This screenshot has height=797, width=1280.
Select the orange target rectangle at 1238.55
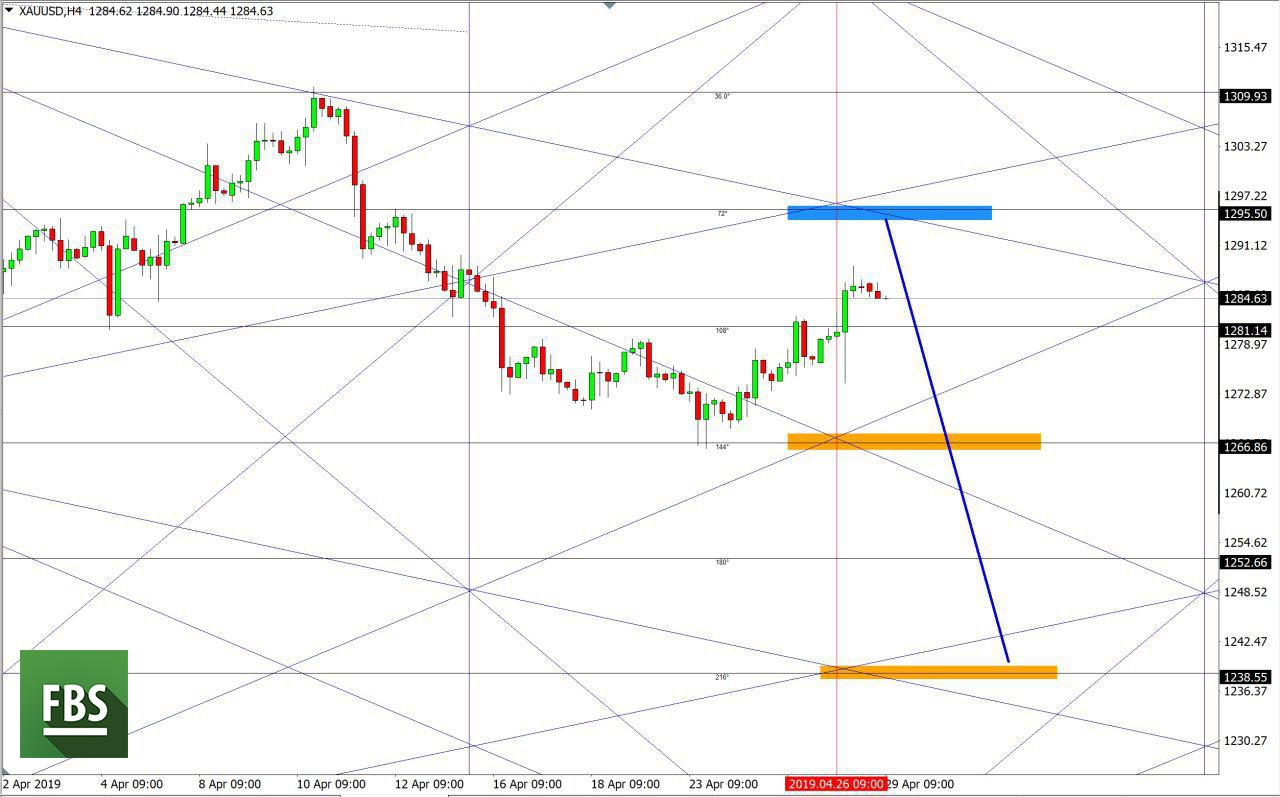938,672
